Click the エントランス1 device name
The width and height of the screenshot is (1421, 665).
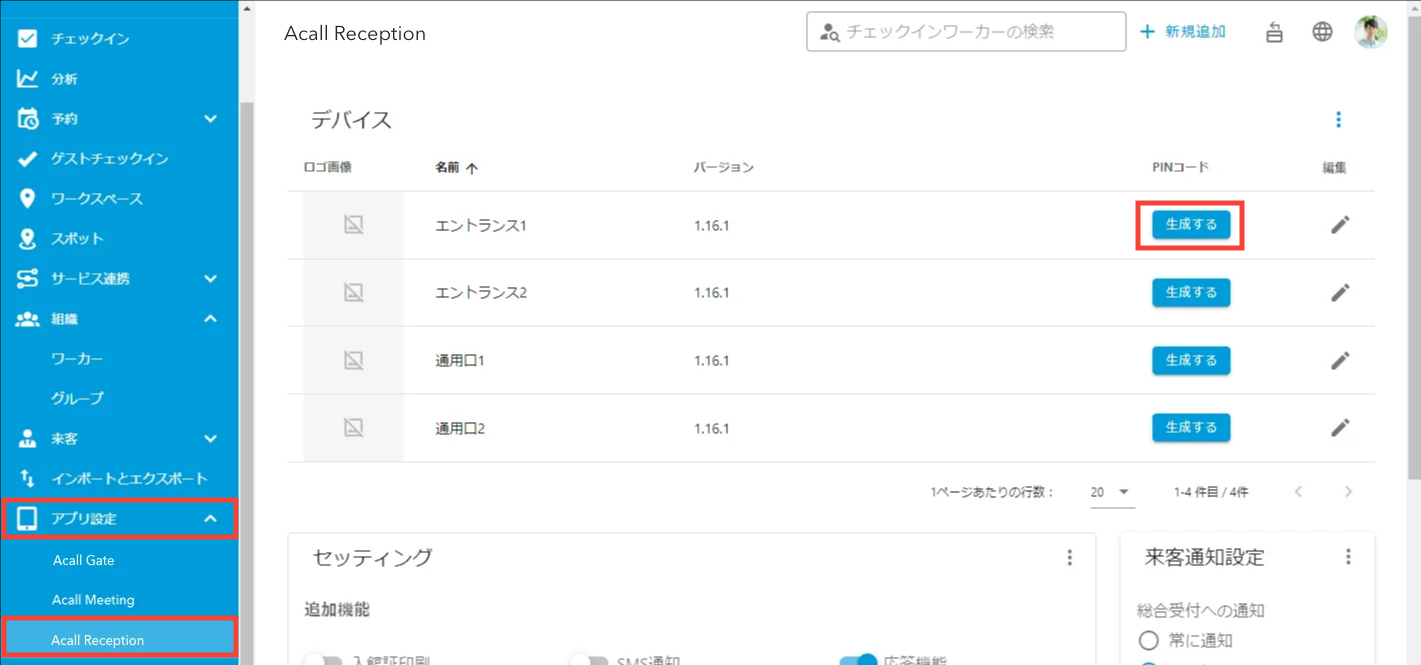480,226
